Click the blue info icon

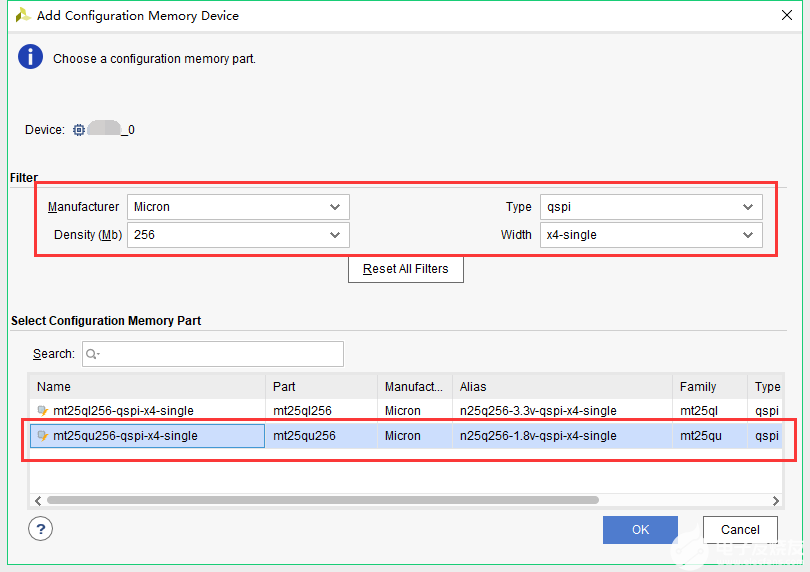tap(31, 58)
